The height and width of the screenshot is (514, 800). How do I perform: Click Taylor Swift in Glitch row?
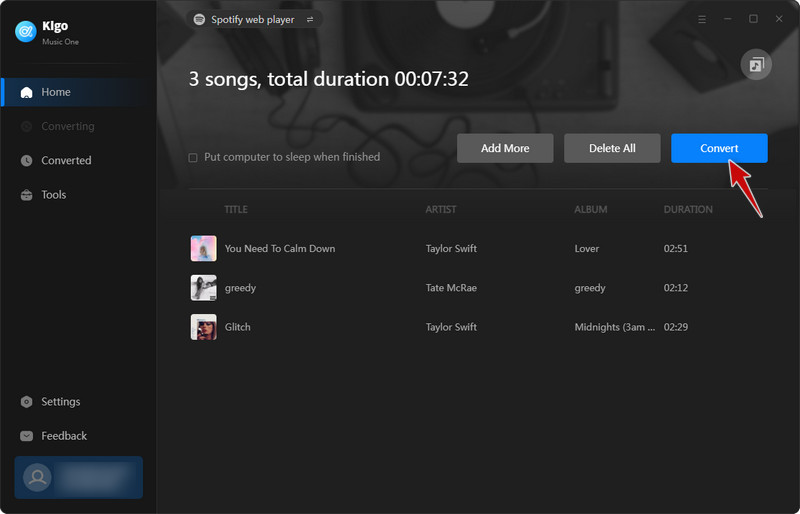(x=452, y=327)
